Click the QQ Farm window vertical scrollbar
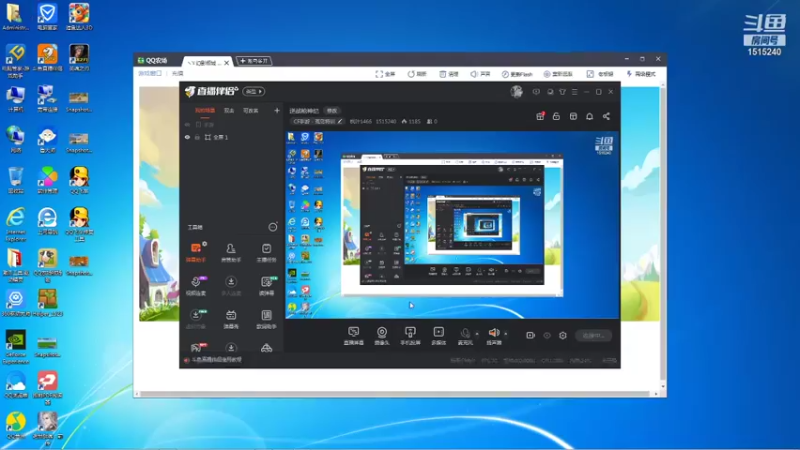Screen dimensions: 800x450 663,235
